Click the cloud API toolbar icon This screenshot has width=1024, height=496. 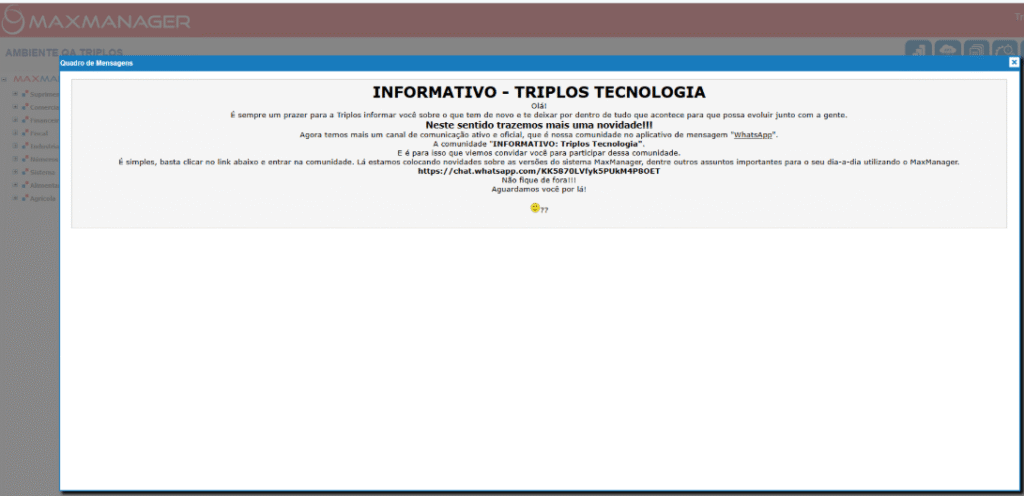(947, 49)
